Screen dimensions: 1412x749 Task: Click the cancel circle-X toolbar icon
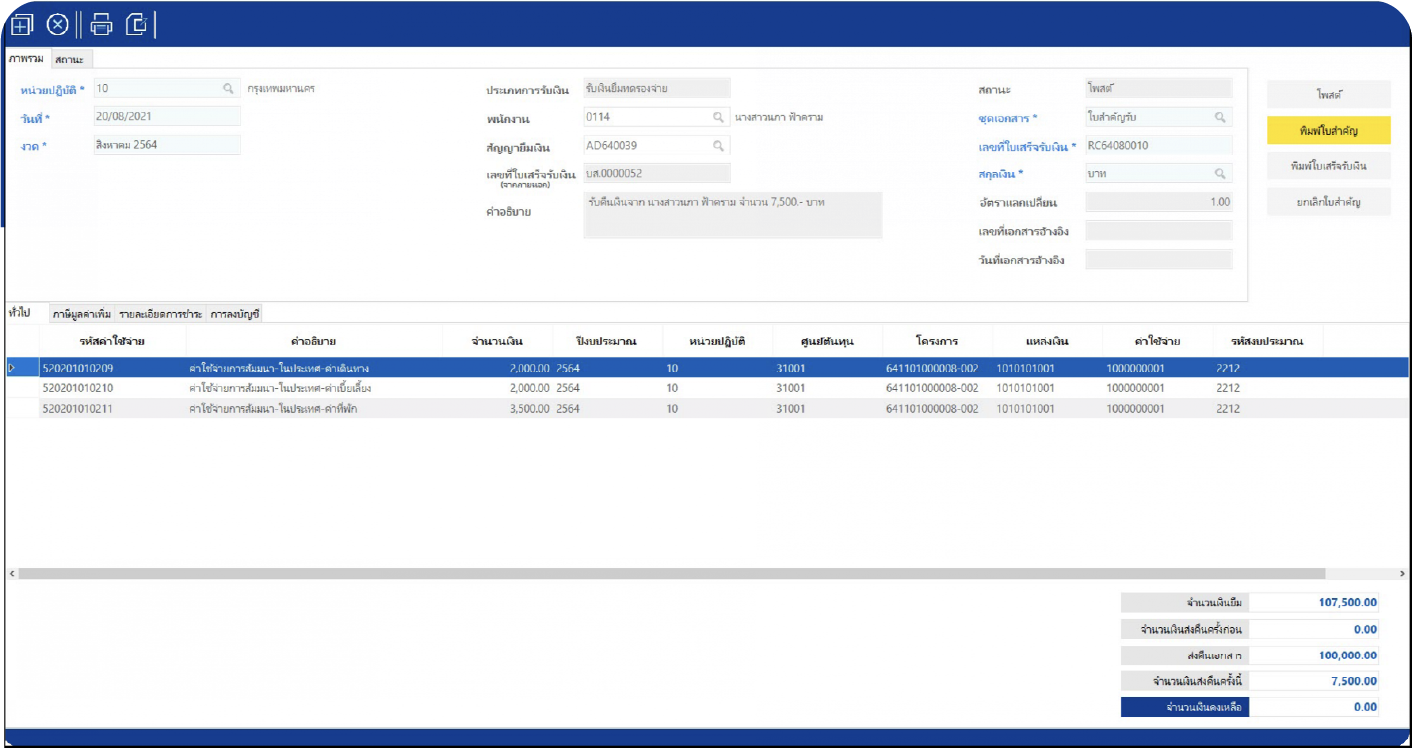(x=58, y=24)
